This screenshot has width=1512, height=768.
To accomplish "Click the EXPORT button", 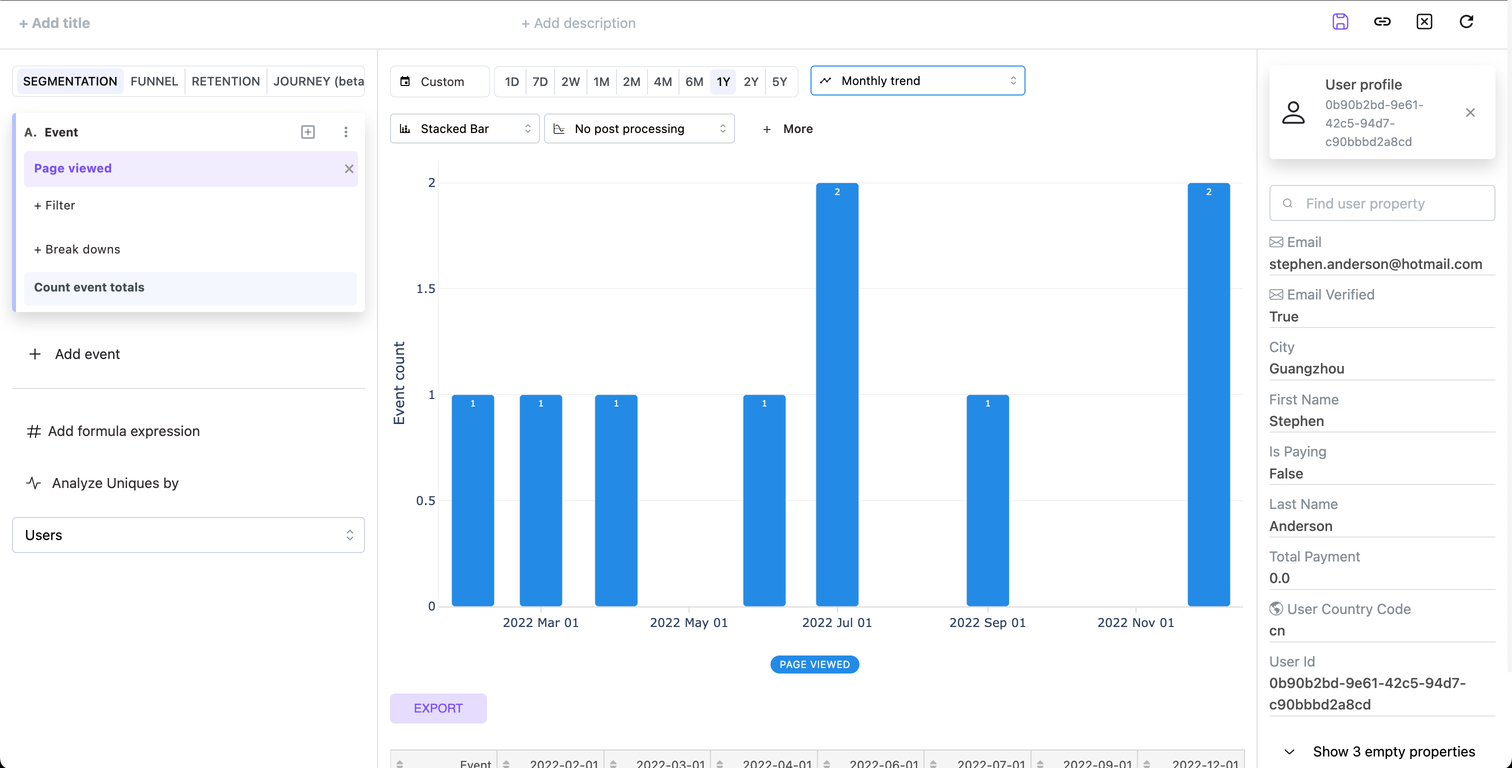I will pyautogui.click(x=438, y=708).
